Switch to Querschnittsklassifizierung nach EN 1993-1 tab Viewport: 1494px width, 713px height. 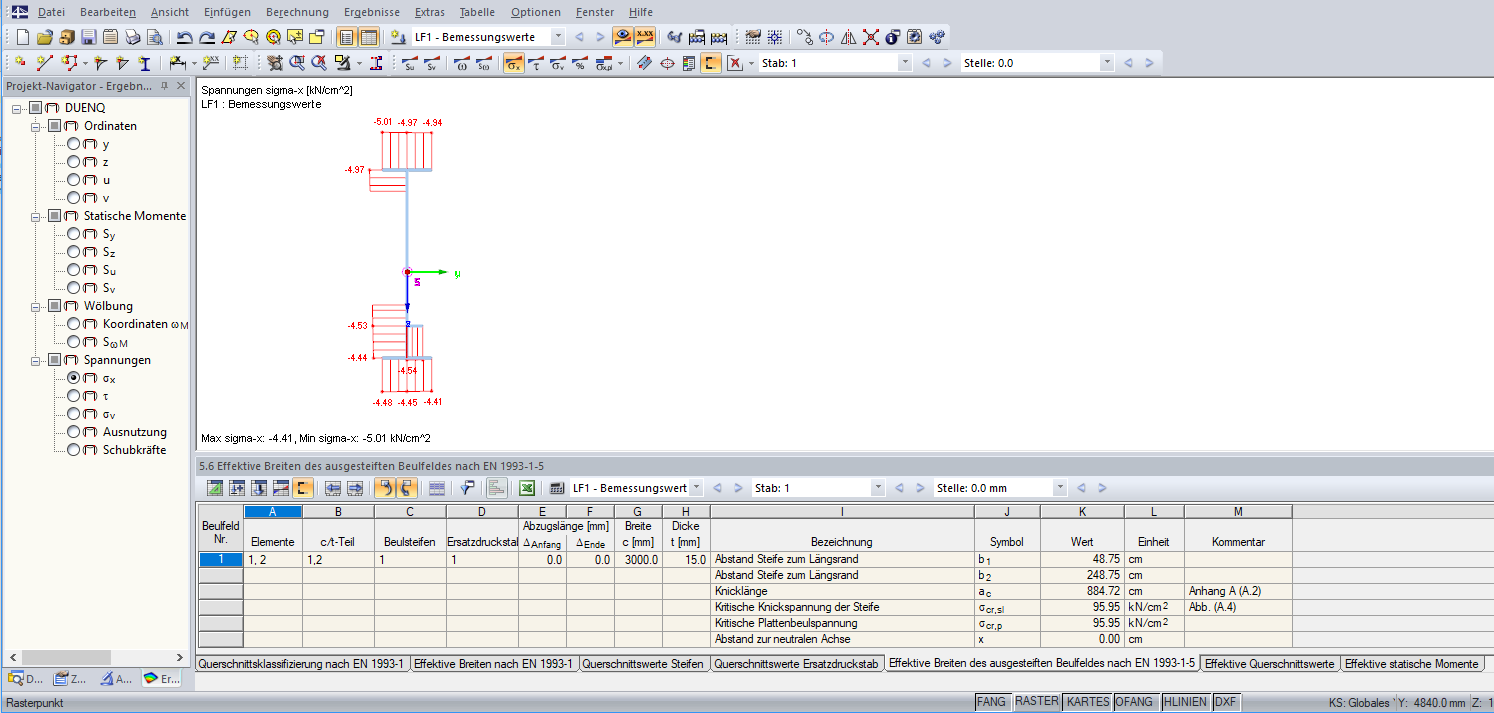tap(302, 664)
